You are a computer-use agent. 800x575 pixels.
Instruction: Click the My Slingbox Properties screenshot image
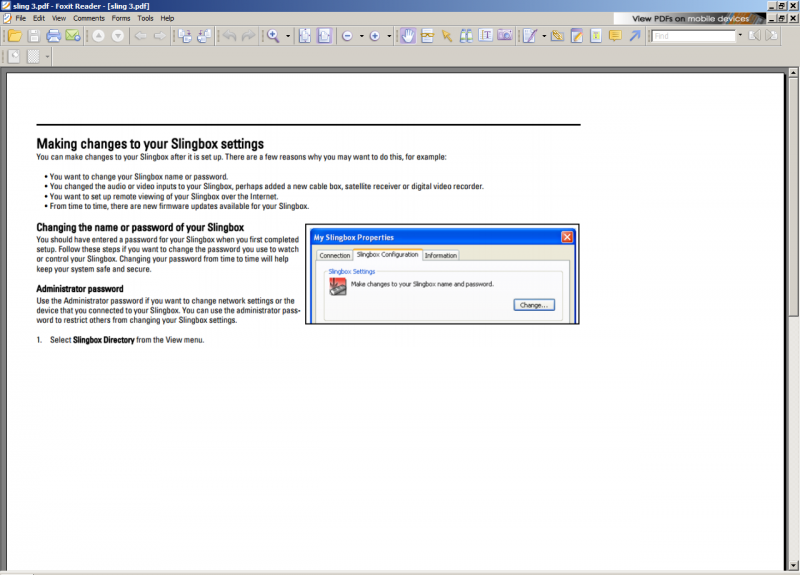(x=442, y=274)
